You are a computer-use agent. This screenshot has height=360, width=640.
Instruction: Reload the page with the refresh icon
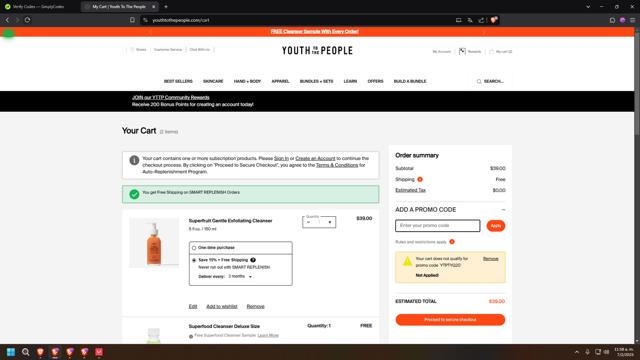click(27, 20)
